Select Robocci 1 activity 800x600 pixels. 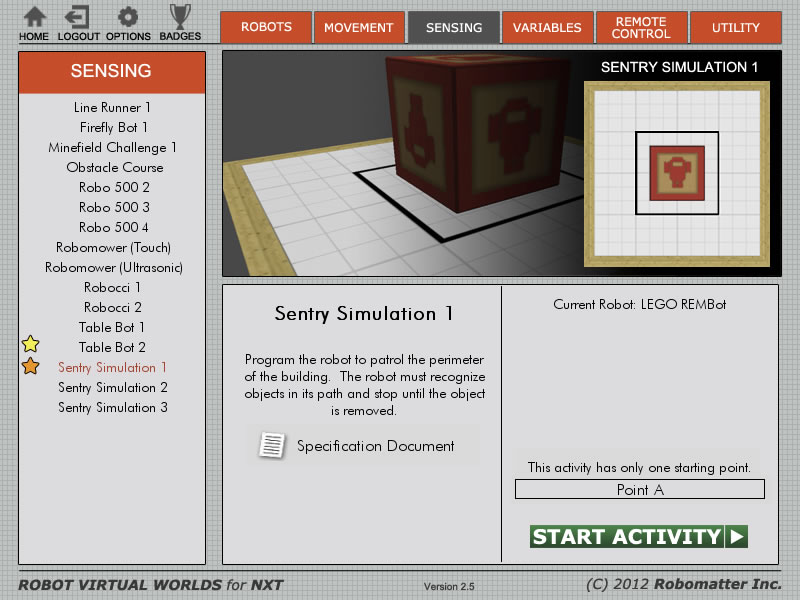pyautogui.click(x=112, y=287)
